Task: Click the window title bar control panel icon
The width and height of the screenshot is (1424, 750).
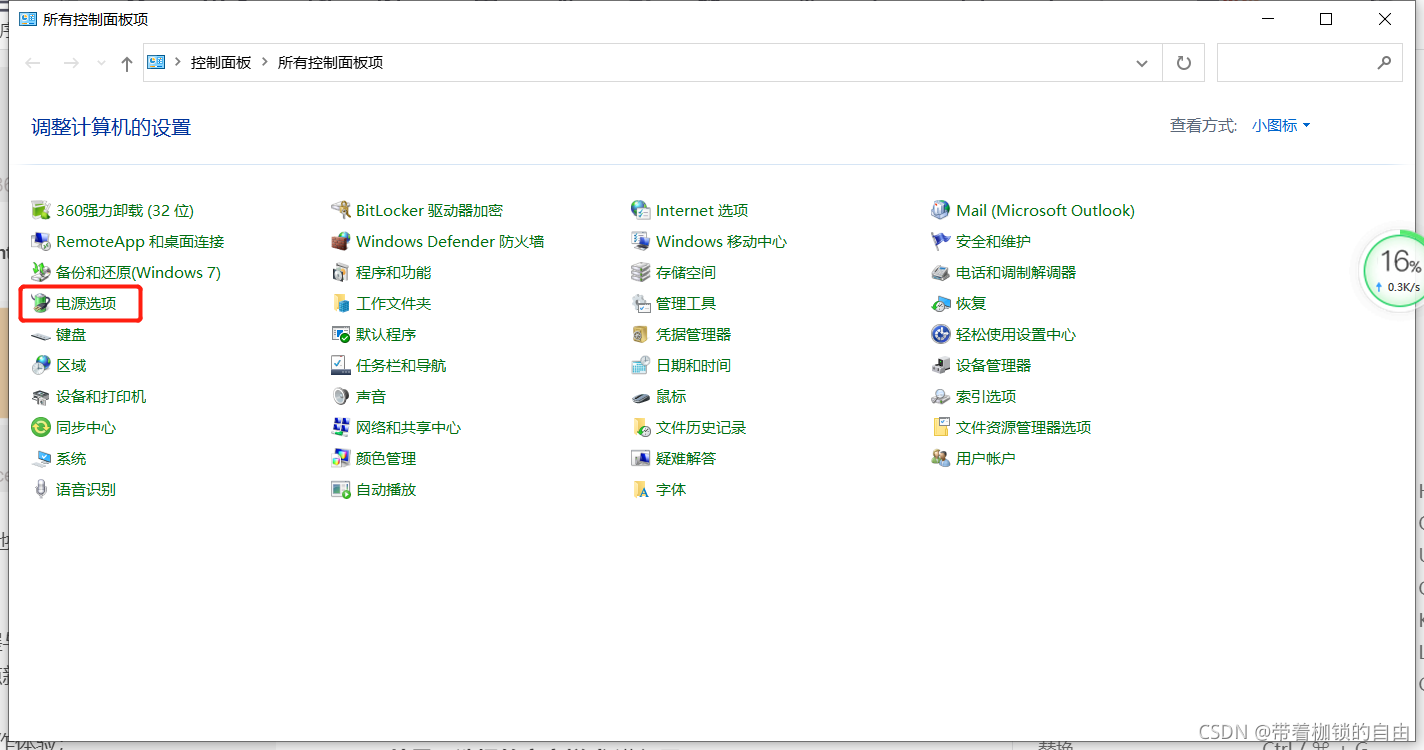Action: click(x=27, y=19)
